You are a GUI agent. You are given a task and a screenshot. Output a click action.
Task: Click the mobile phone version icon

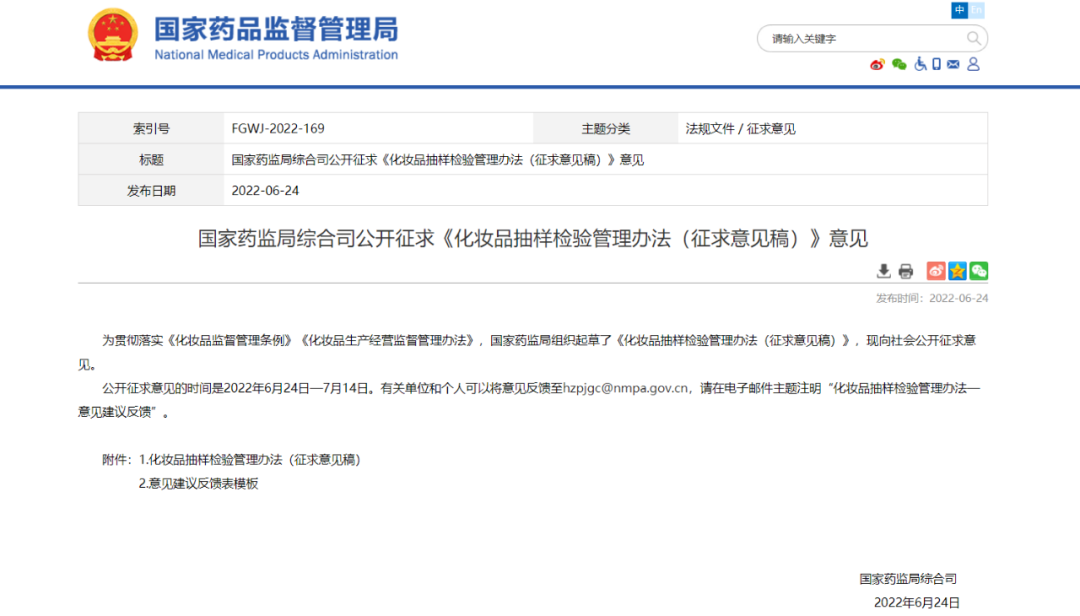936,65
